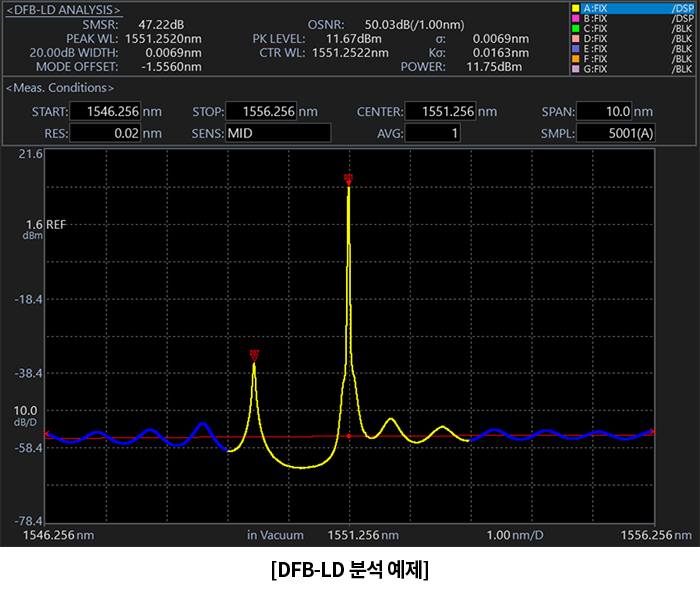Select trace D:FIX in trace list
This screenshot has height=595, width=700.
point(633,39)
